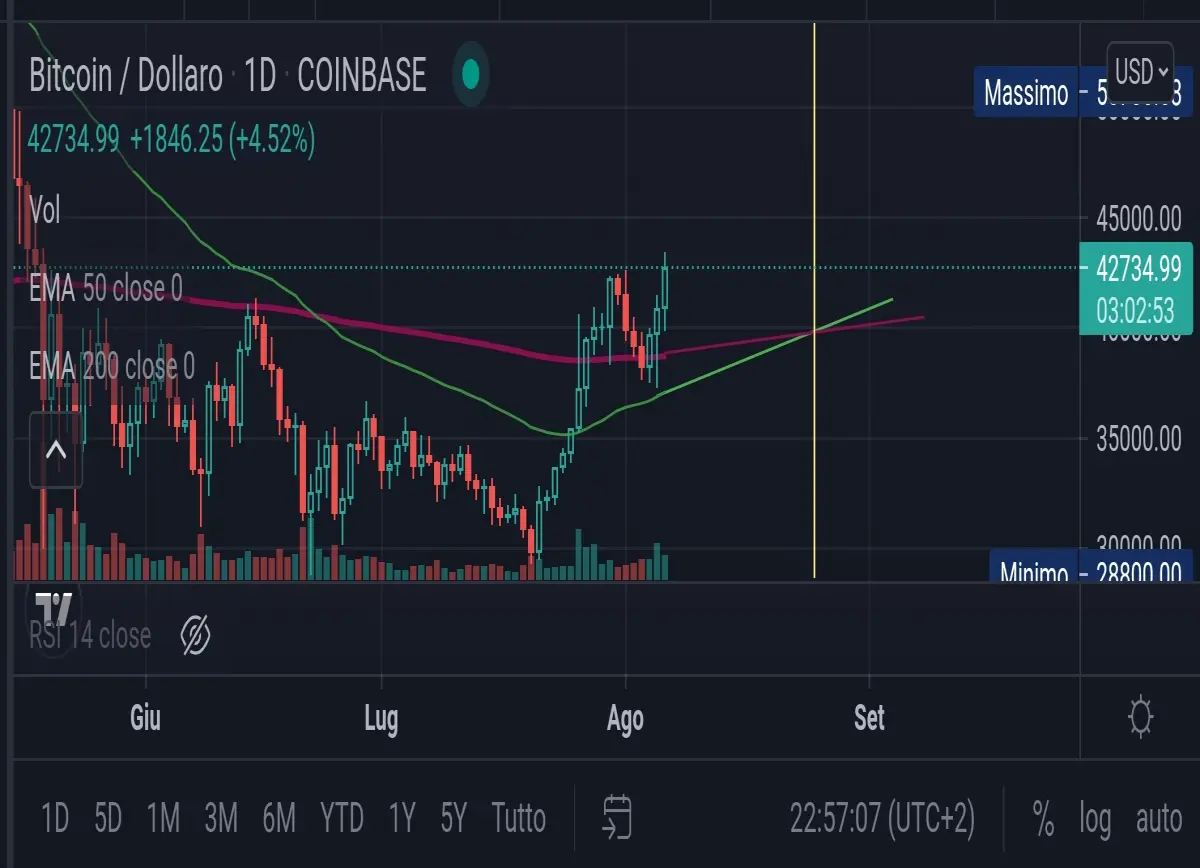The height and width of the screenshot is (868, 1200).
Task: Select the YTD time range
Action: coord(342,819)
